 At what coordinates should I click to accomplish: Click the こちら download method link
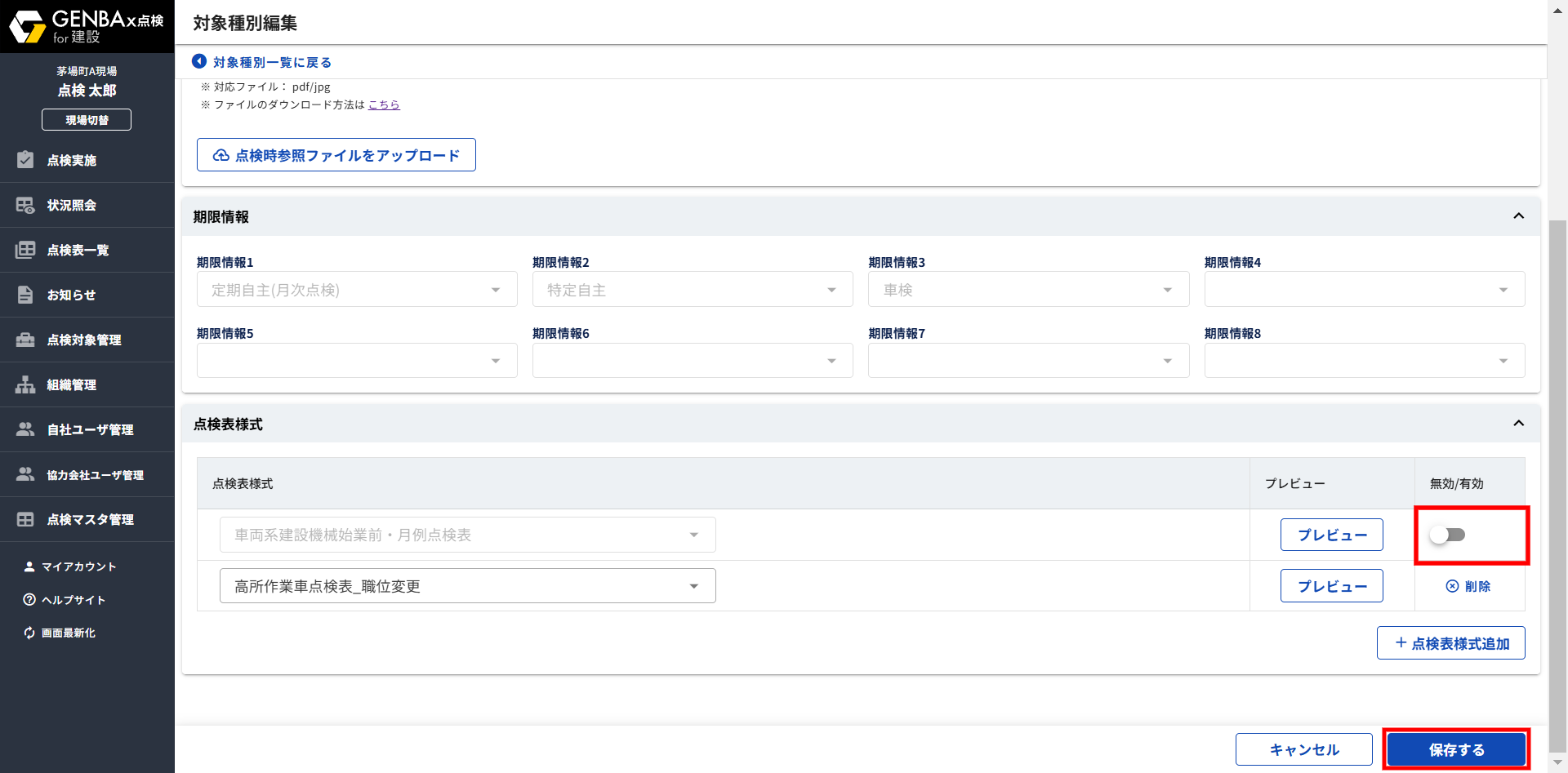pos(384,104)
